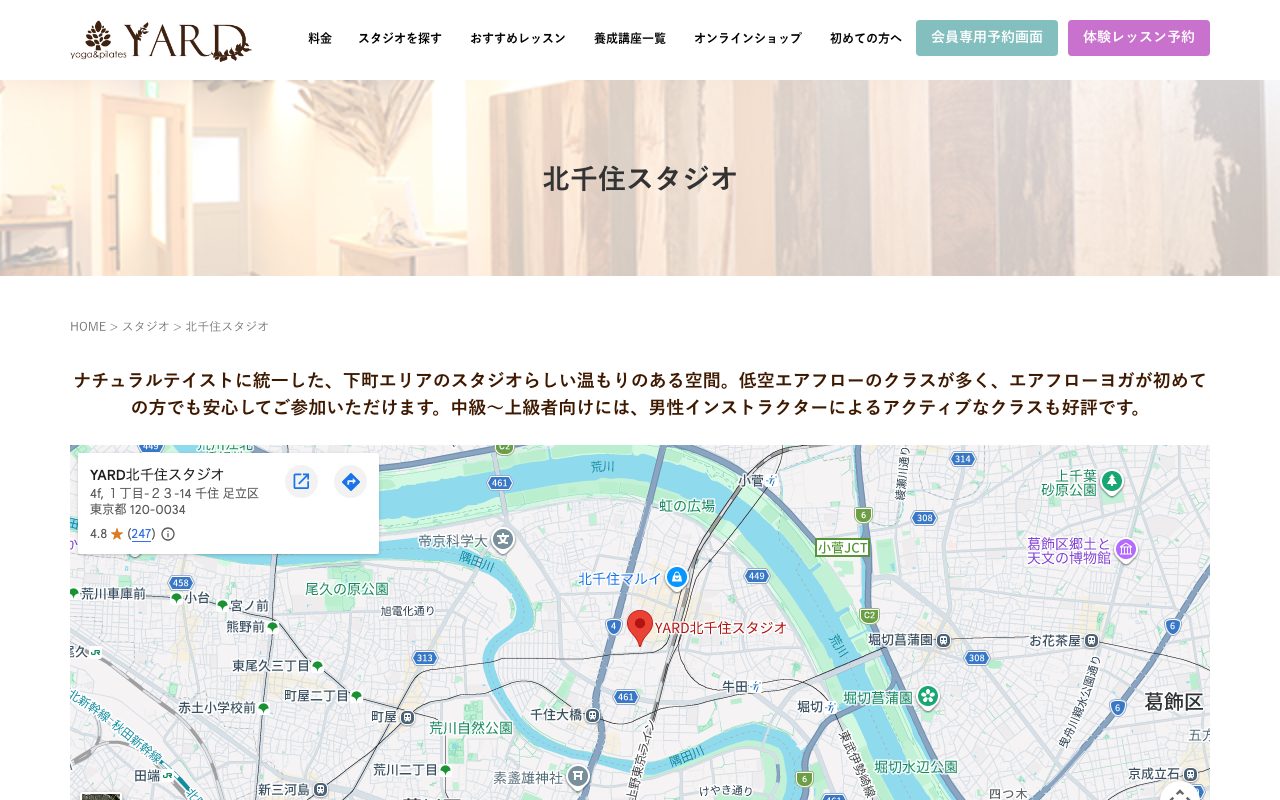Click the 上千葉砂原公園 park marker
This screenshot has width=1280, height=800.
[x=1111, y=481]
